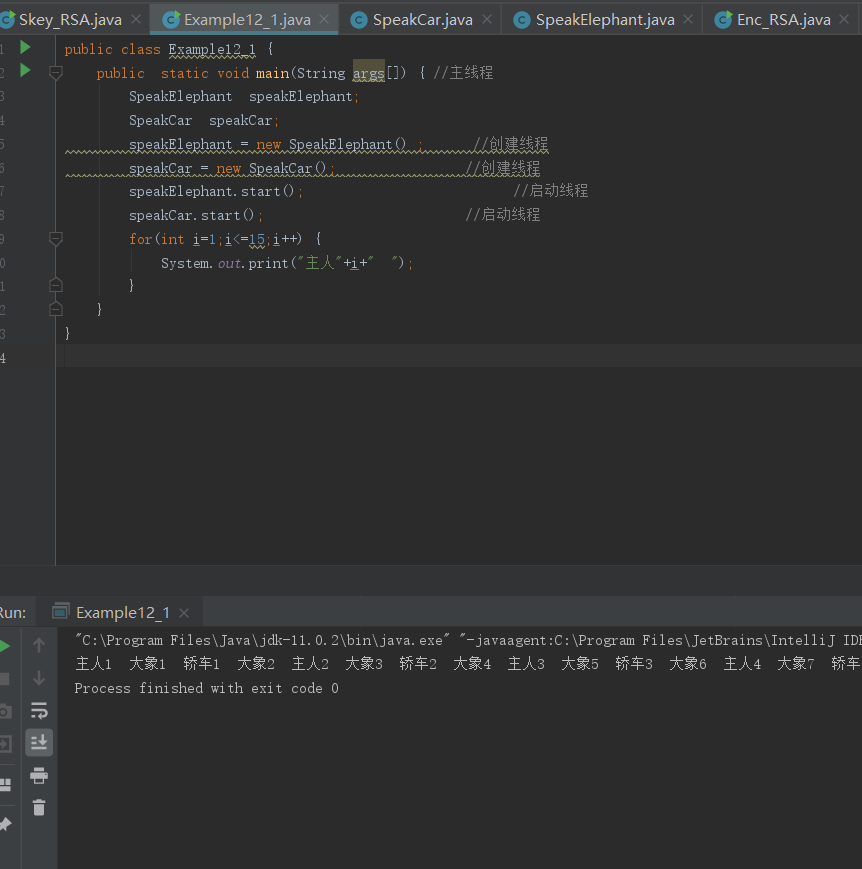862x869 pixels.
Task: Close the Enc_RSA.java tab
Action: click(844, 19)
